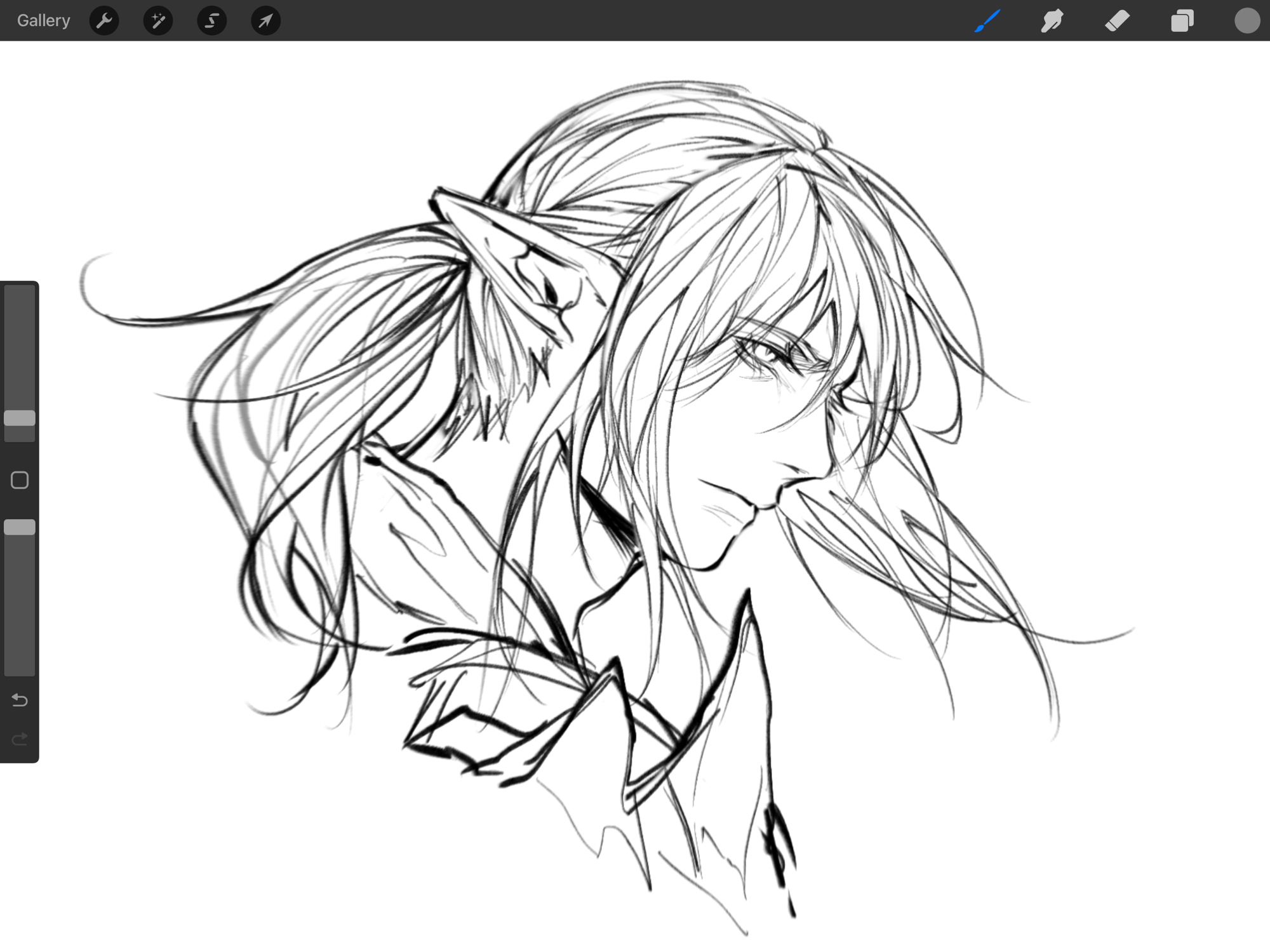Open the Adjustments magic wand menu
Screen dimensions: 1270x952
click(158, 20)
